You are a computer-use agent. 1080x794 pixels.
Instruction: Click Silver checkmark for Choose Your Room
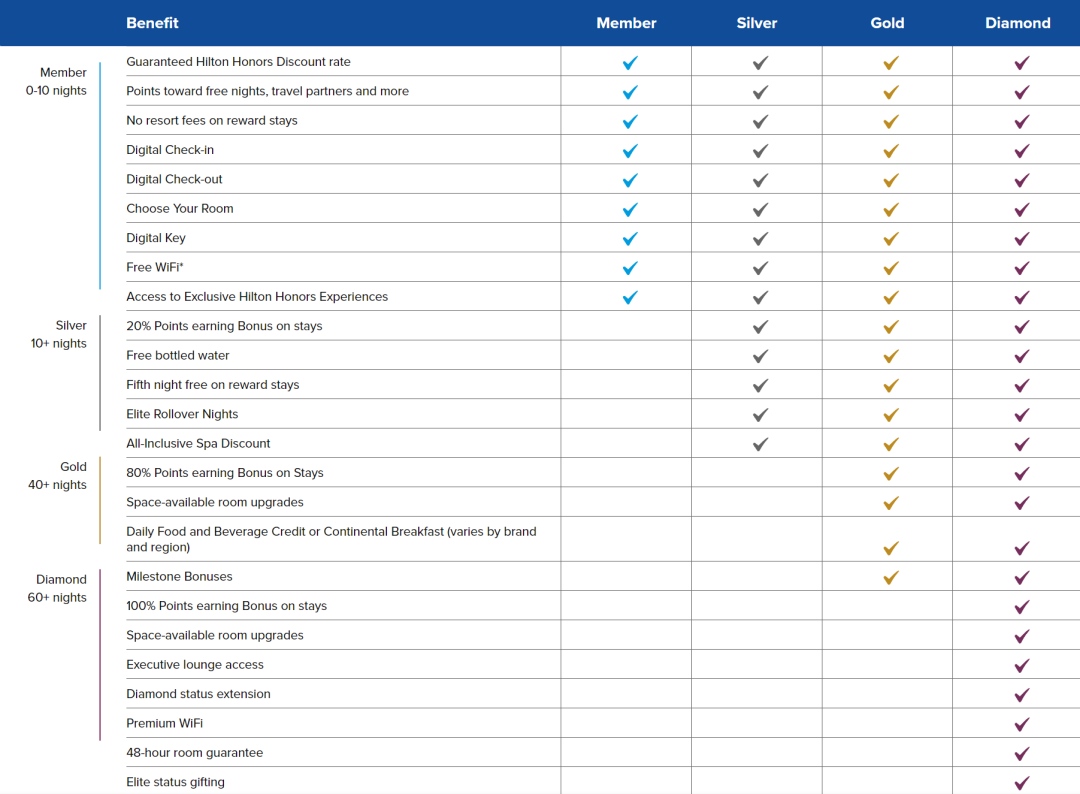(x=760, y=210)
